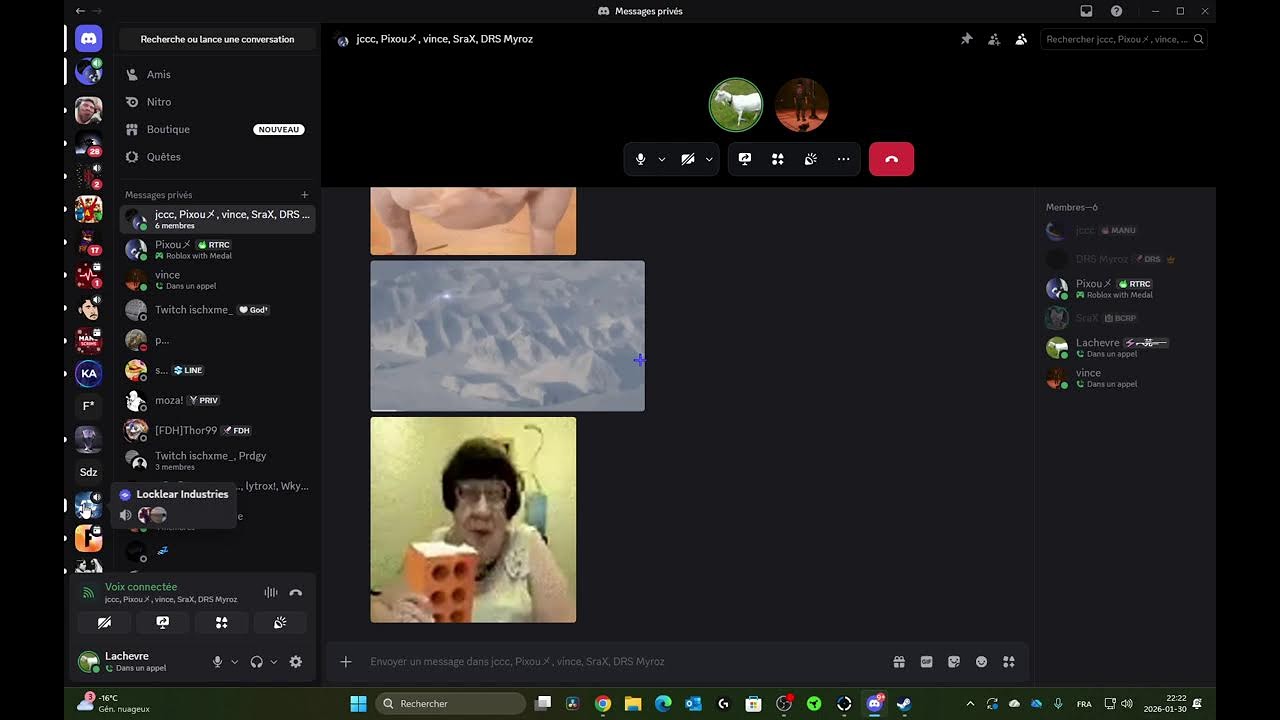Open the Nitro page
This screenshot has height=720, width=1280.
click(217, 102)
